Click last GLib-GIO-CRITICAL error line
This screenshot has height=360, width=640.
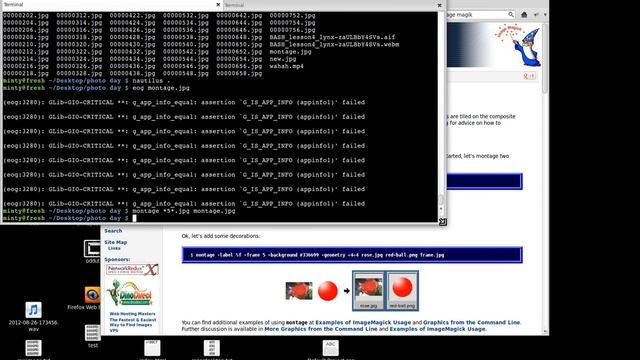click(184, 204)
